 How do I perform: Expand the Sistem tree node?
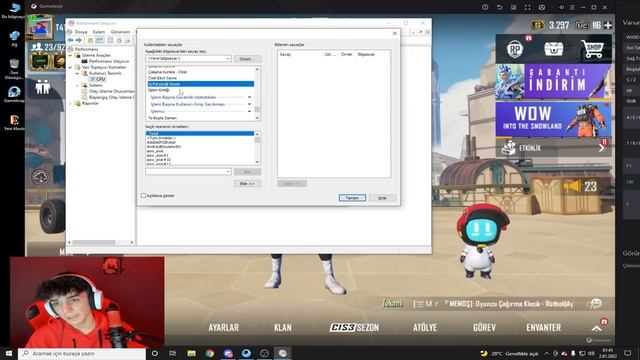pyautogui.click(x=77, y=85)
